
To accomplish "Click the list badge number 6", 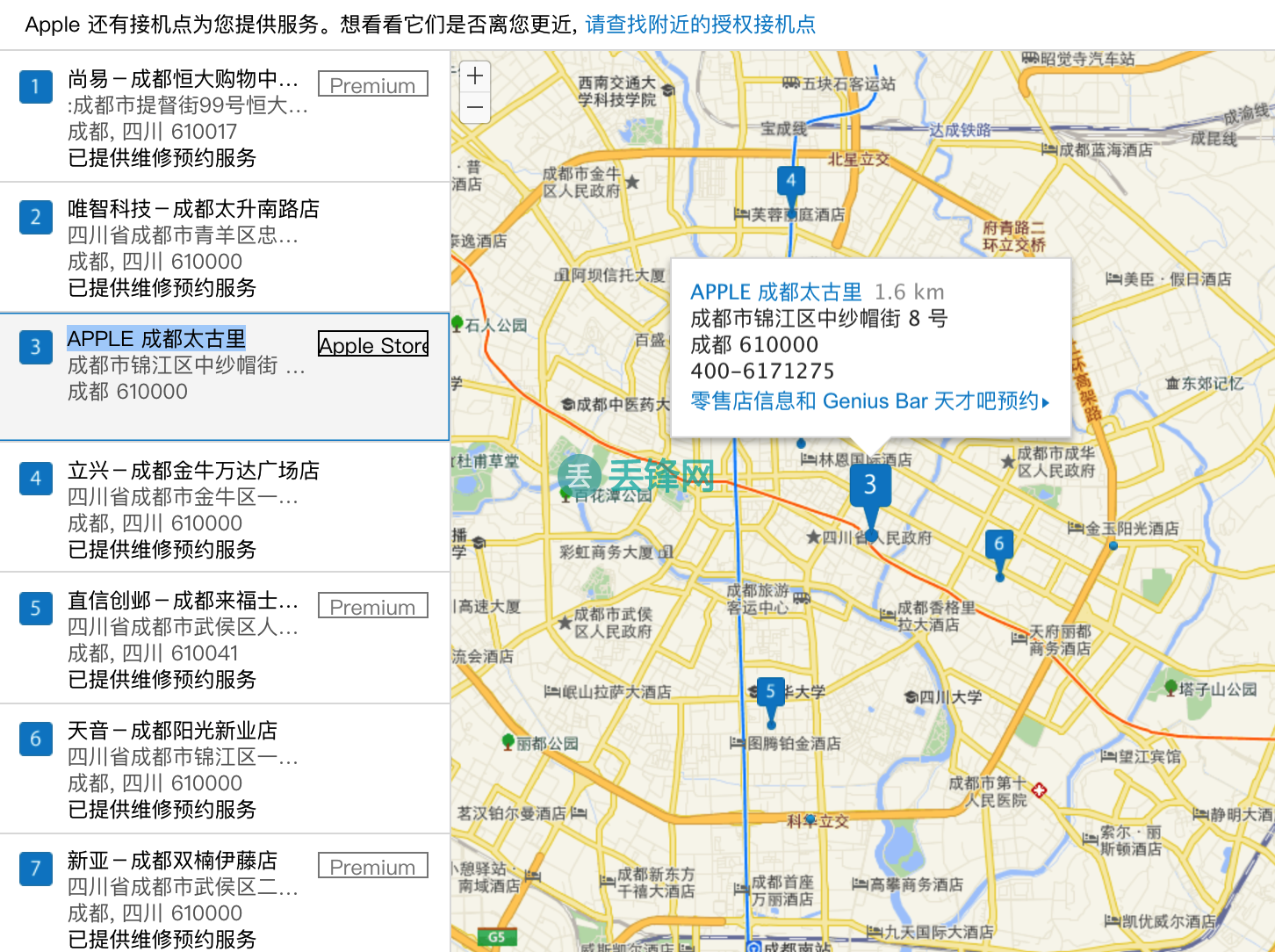I will click(x=36, y=738).
